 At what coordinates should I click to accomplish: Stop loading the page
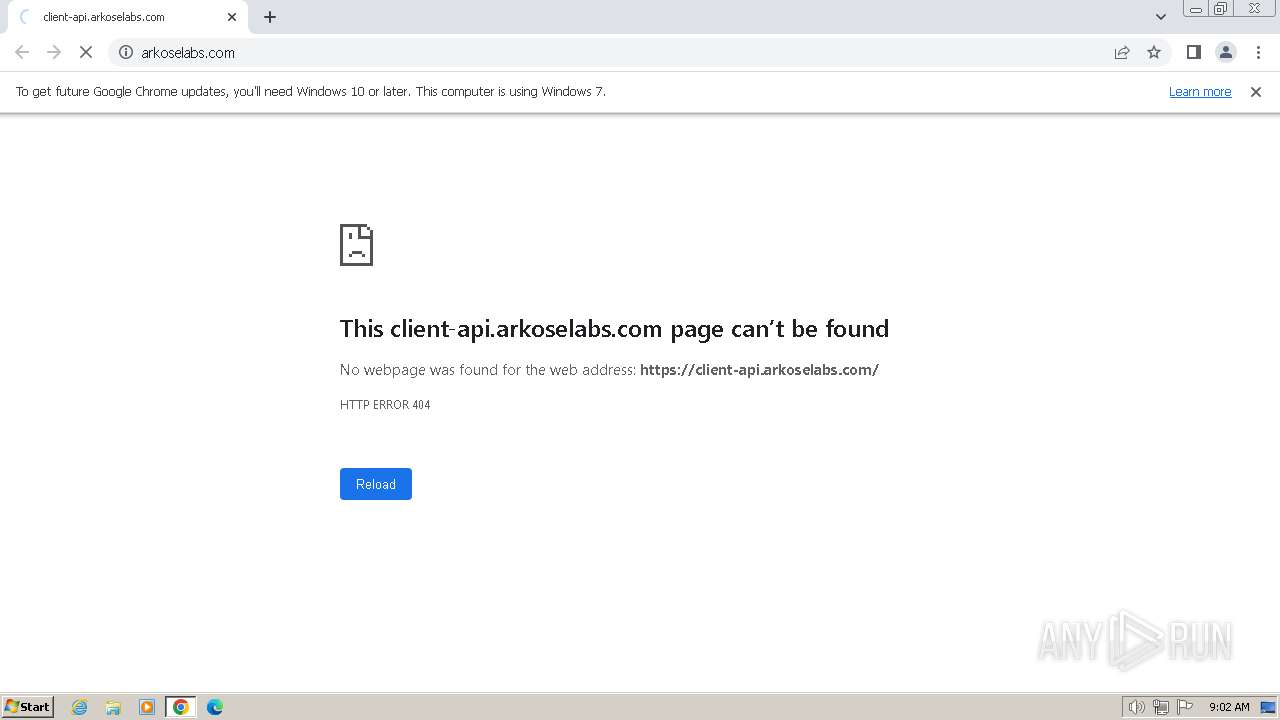[86, 52]
